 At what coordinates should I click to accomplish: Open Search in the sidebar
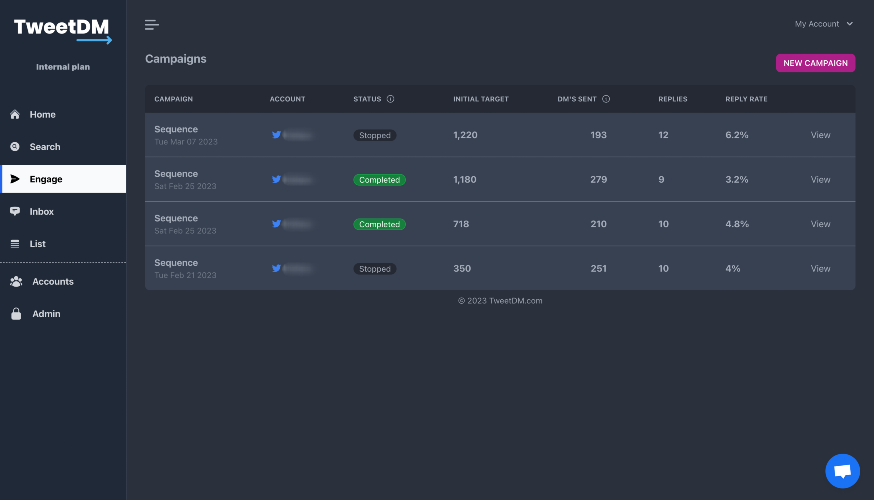click(x=63, y=147)
